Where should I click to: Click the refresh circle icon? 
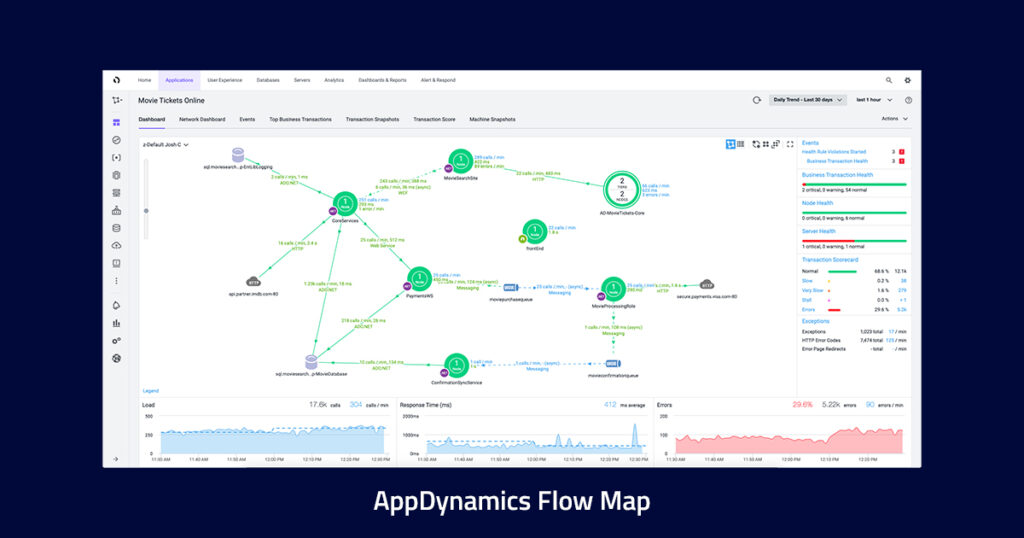click(756, 100)
